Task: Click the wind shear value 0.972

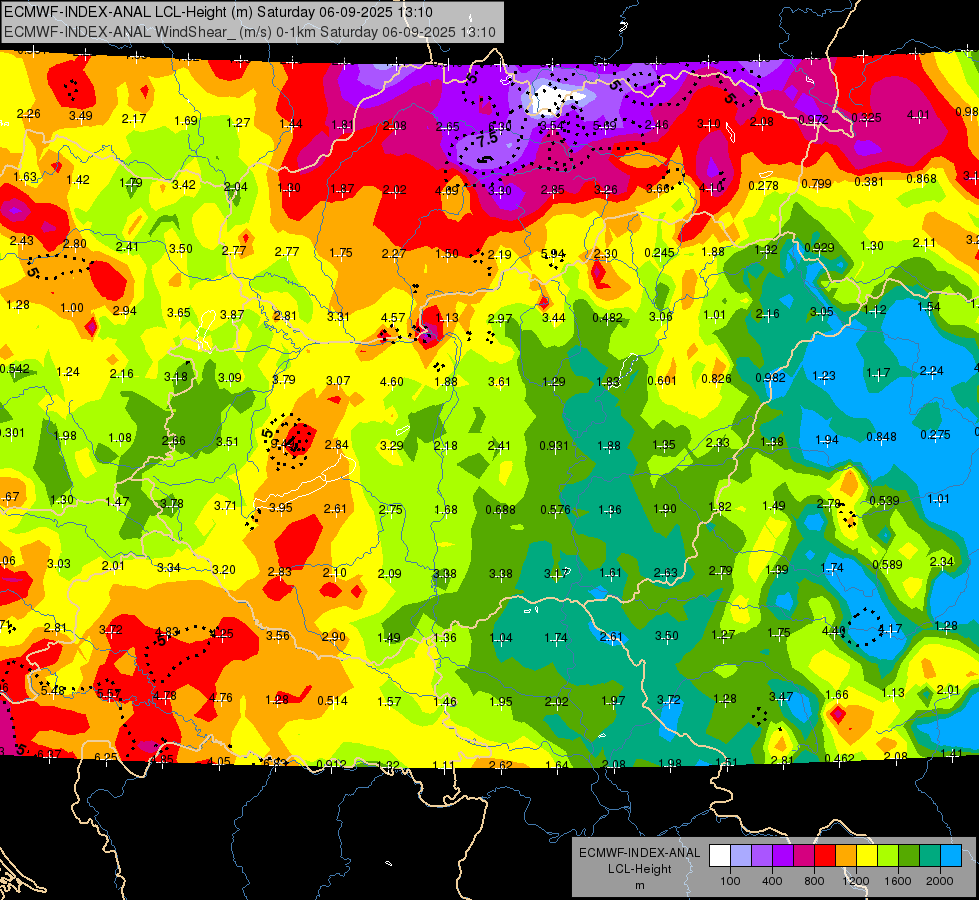Action: coord(814,119)
